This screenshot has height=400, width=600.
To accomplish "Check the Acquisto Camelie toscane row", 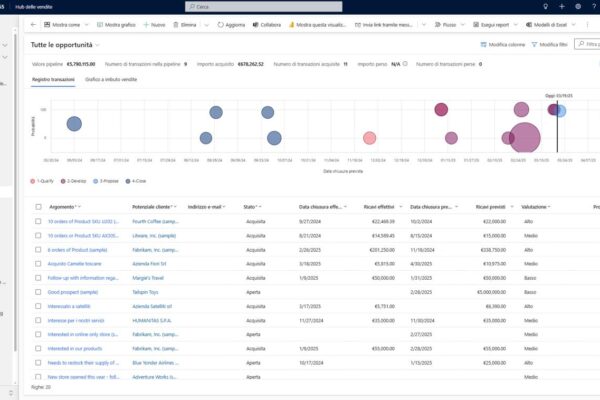I will pyautogui.click(x=38, y=264).
